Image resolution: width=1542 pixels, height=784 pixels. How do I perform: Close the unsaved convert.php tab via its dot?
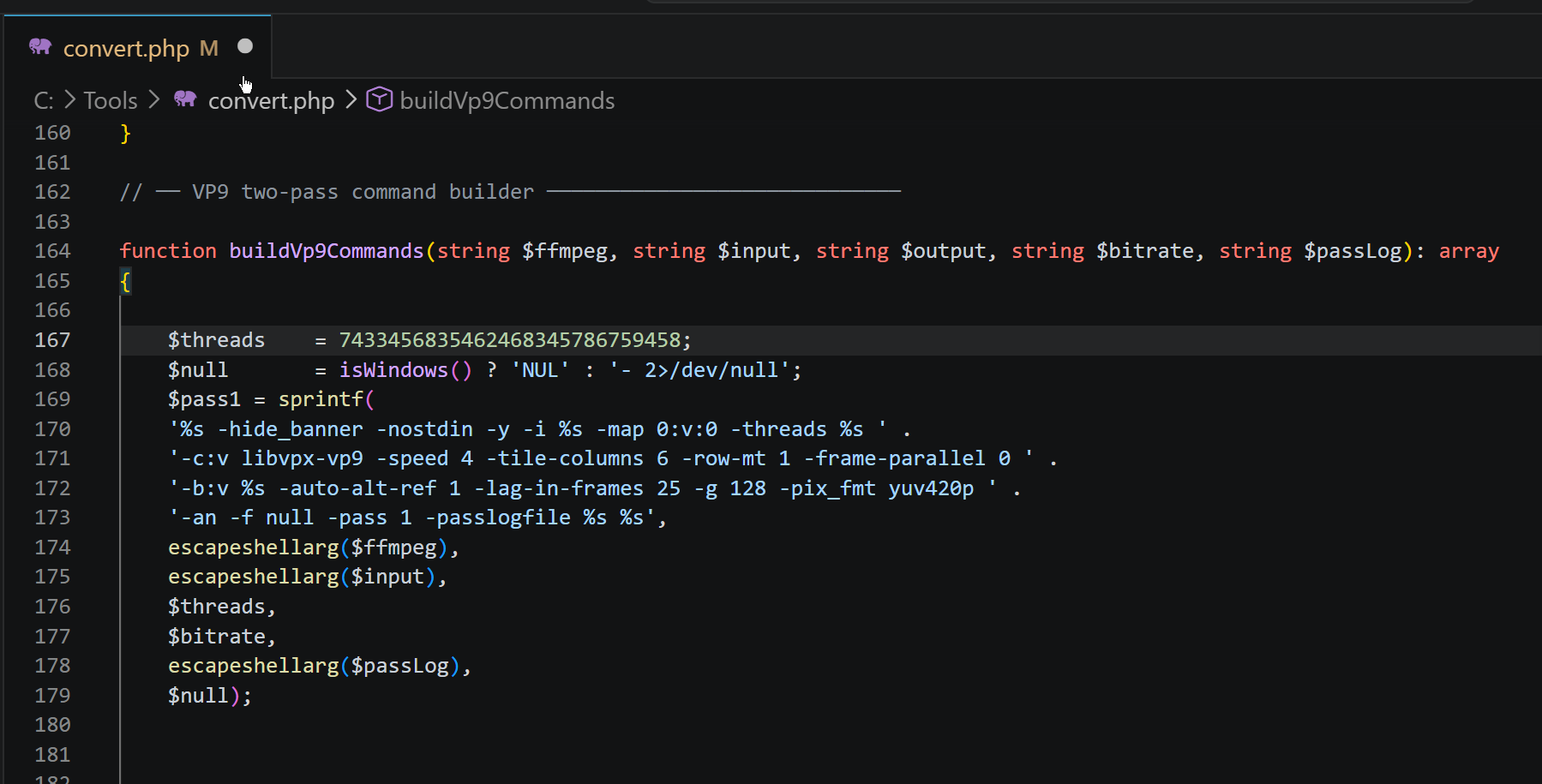[x=245, y=46]
